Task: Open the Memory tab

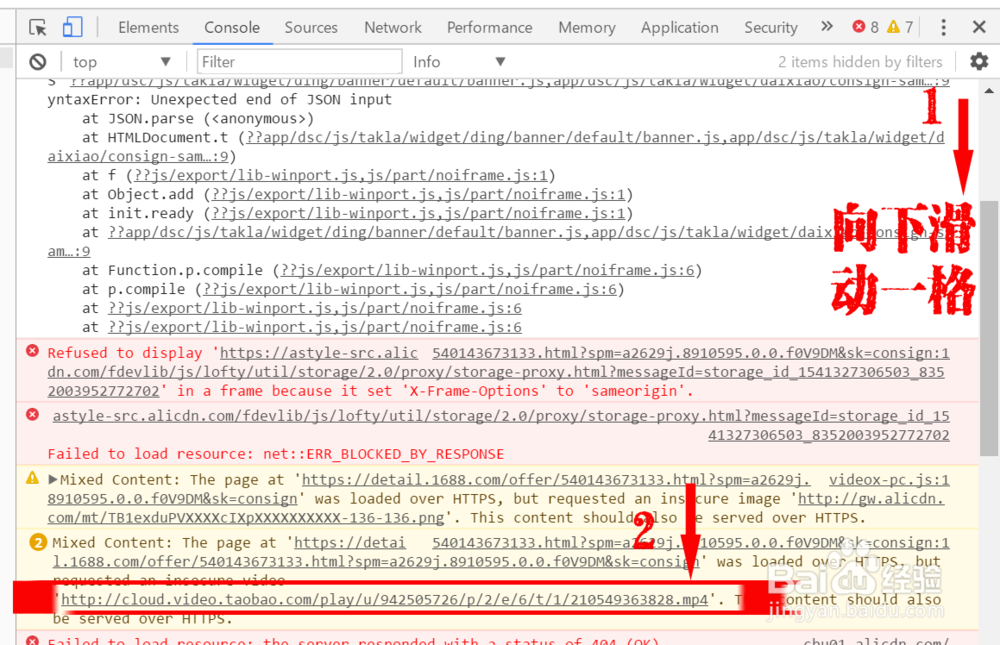Action: tap(587, 27)
